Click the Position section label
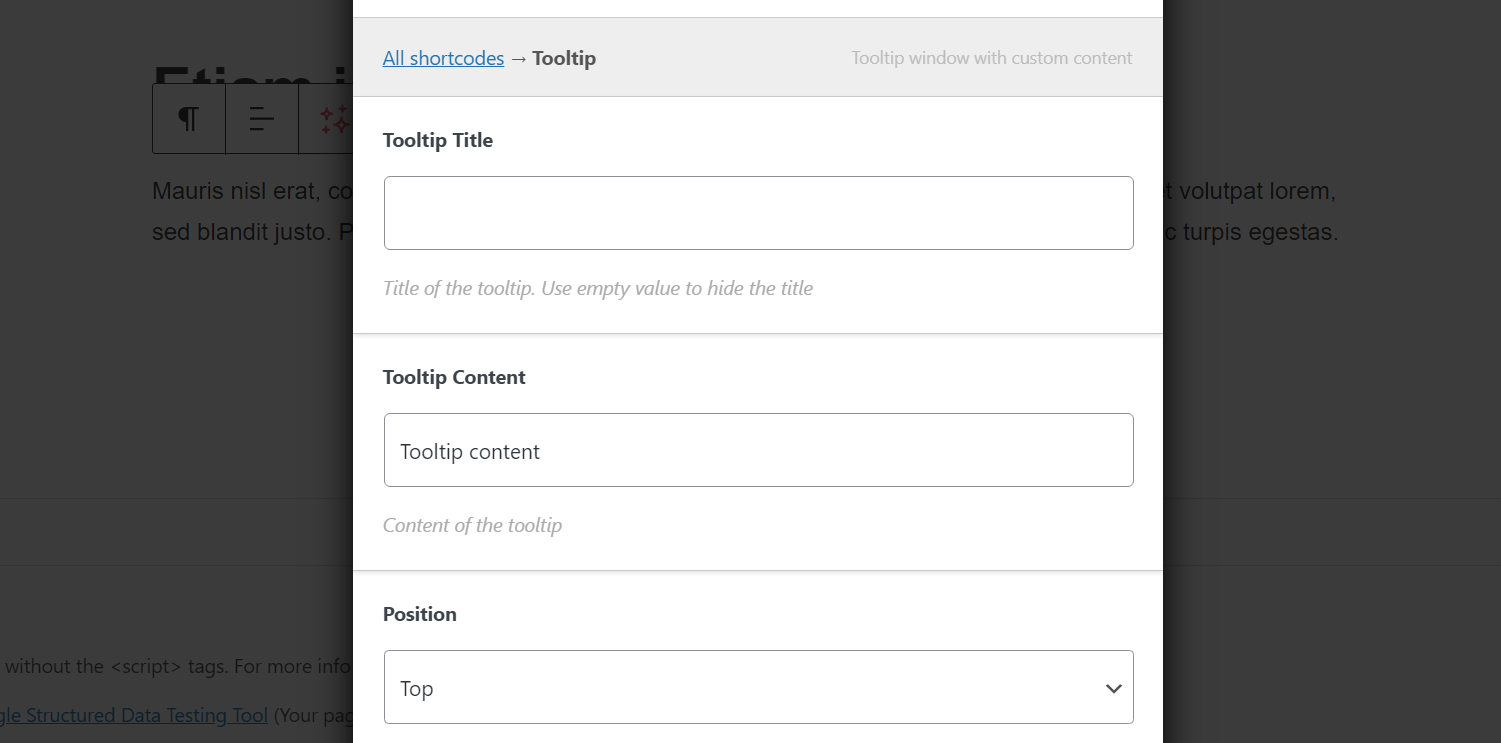 (419, 614)
